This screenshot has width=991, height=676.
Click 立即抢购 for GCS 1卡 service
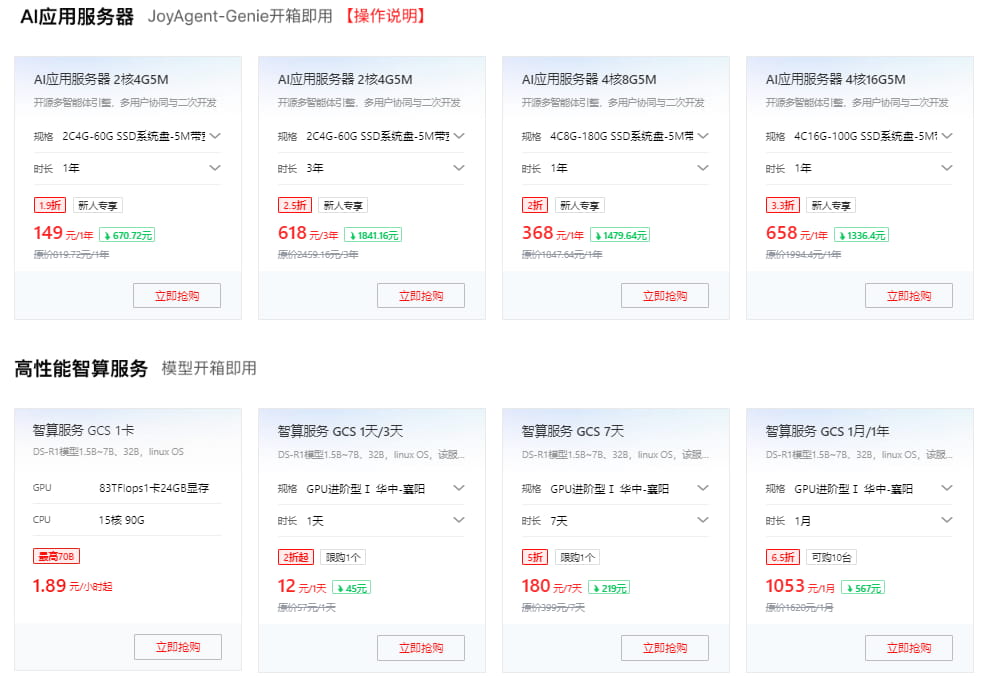point(178,647)
